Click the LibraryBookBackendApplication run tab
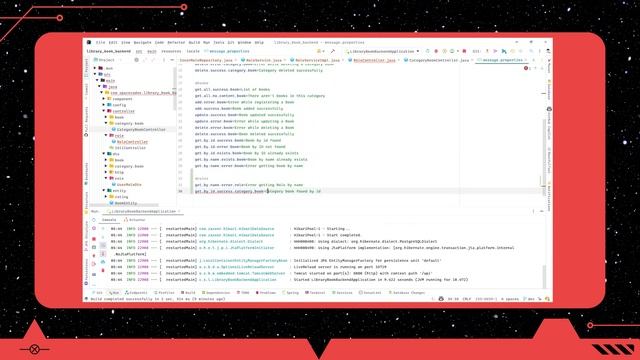Viewport: 640px width, 360px height. click(143, 211)
